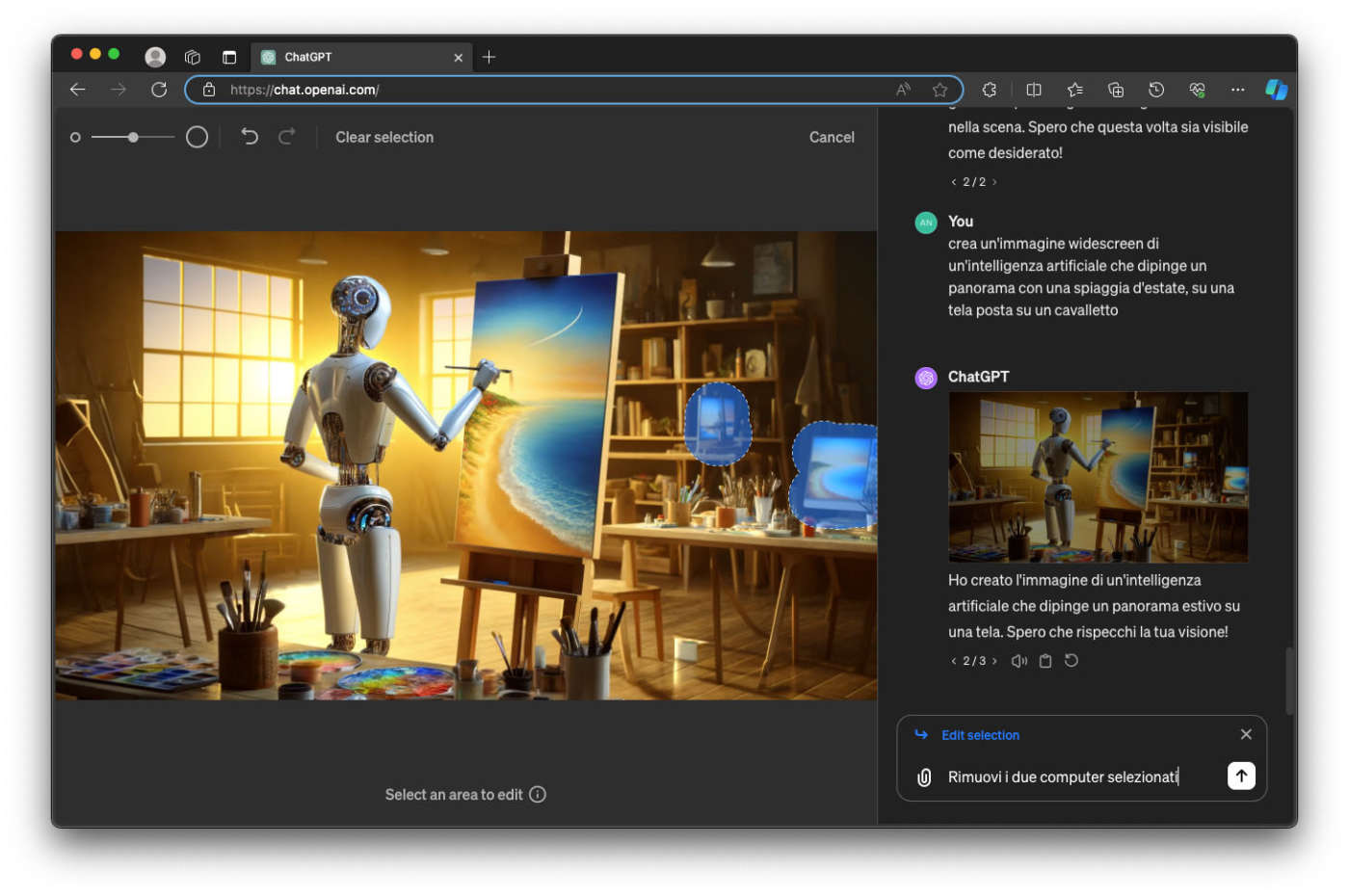This screenshot has width=1349, height=896.
Task: Open a new browser tab
Action: 489,57
